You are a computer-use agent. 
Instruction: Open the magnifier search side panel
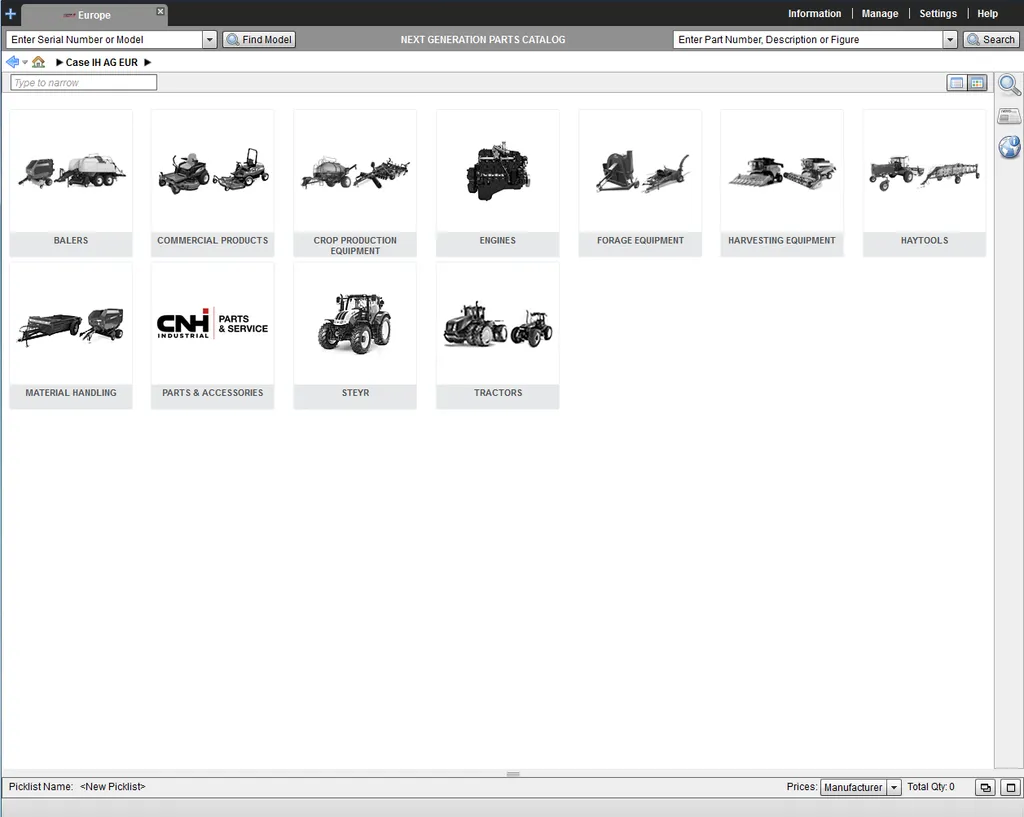tap(1009, 85)
